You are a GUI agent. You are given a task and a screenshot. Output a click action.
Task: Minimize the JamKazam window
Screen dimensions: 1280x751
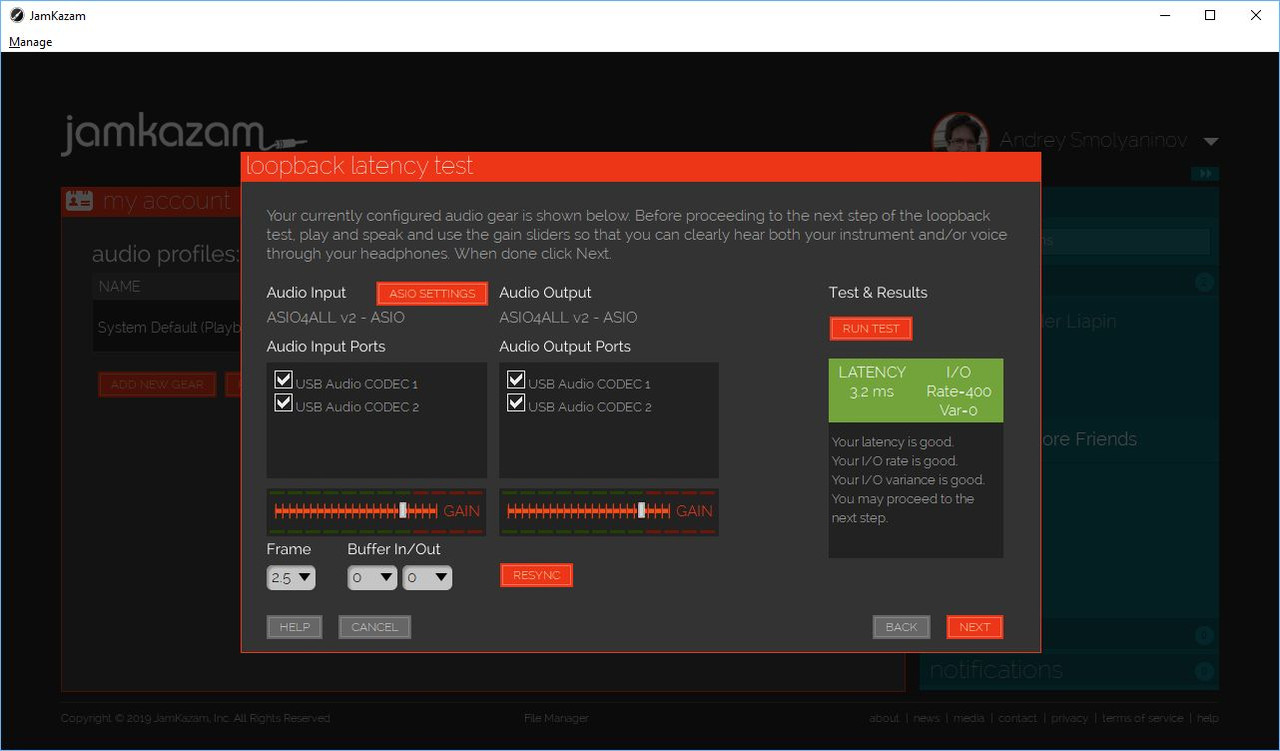pyautogui.click(x=1164, y=15)
